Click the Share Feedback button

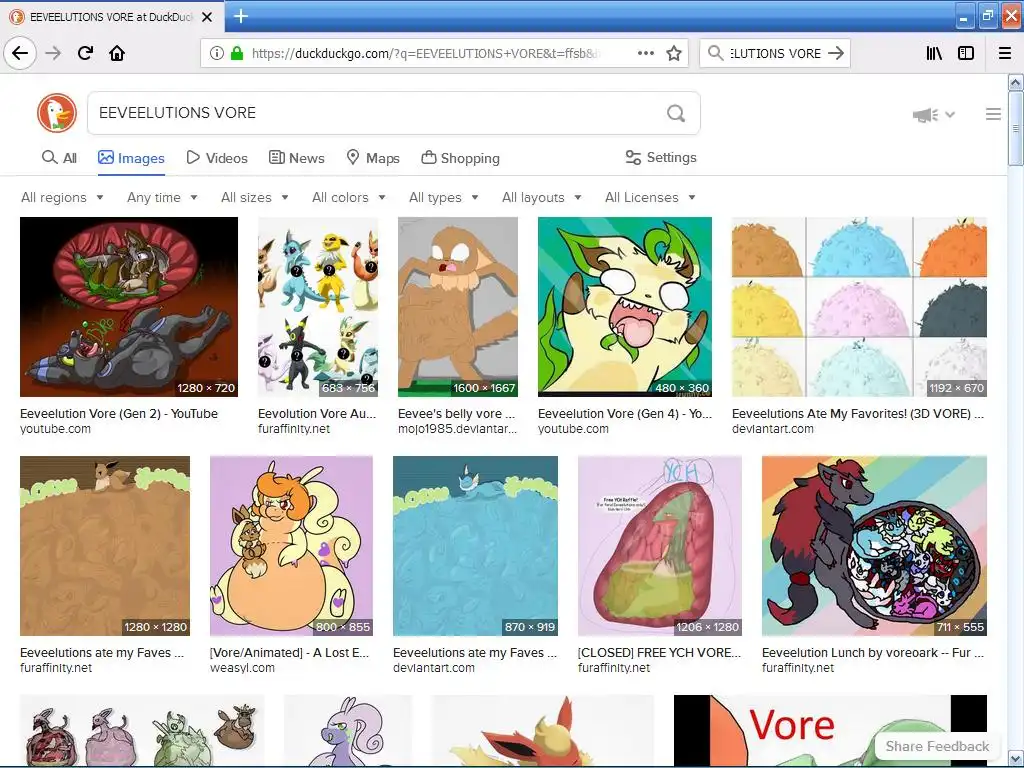coord(936,746)
